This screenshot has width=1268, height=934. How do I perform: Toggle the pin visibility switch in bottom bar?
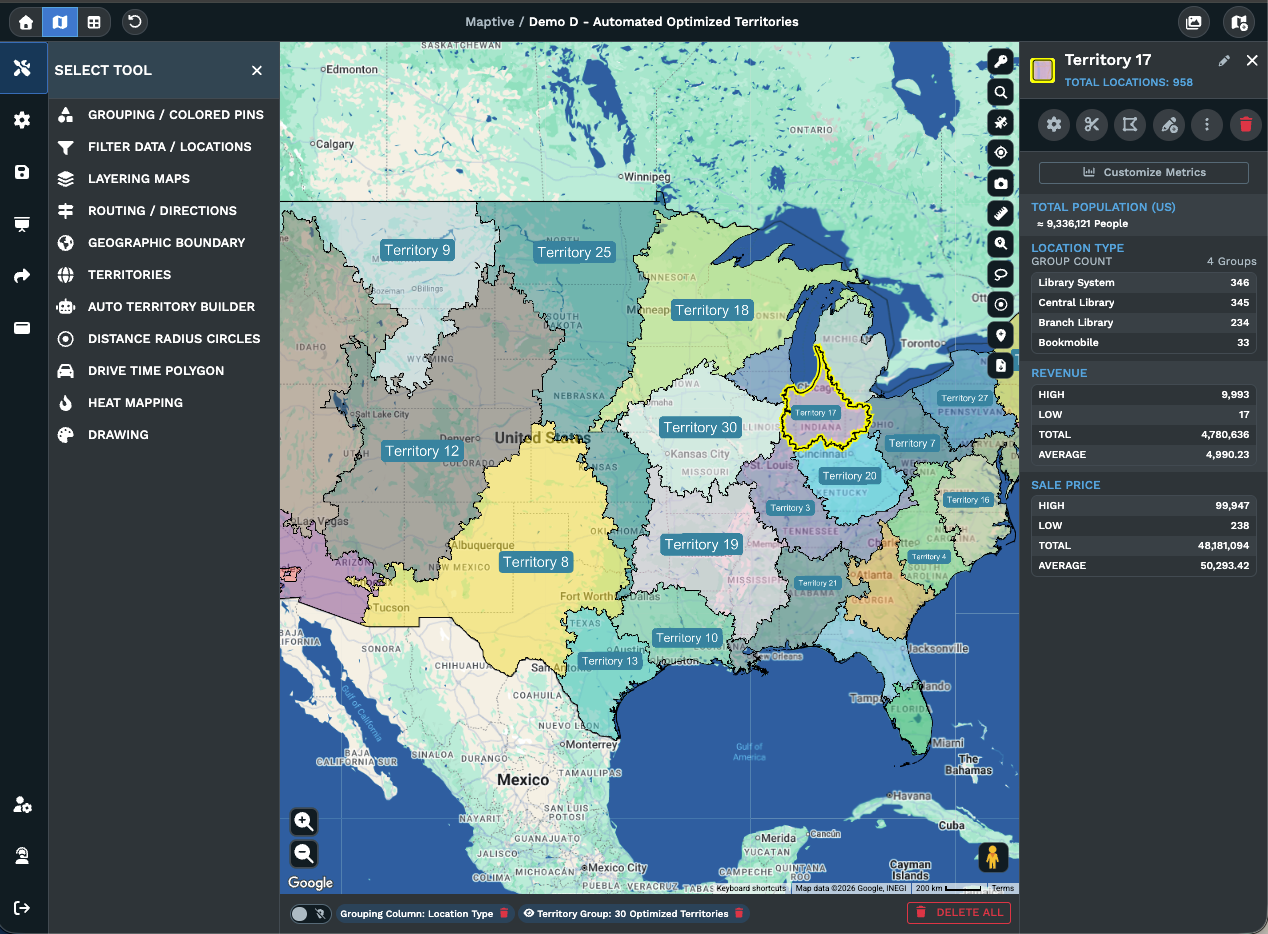310,913
